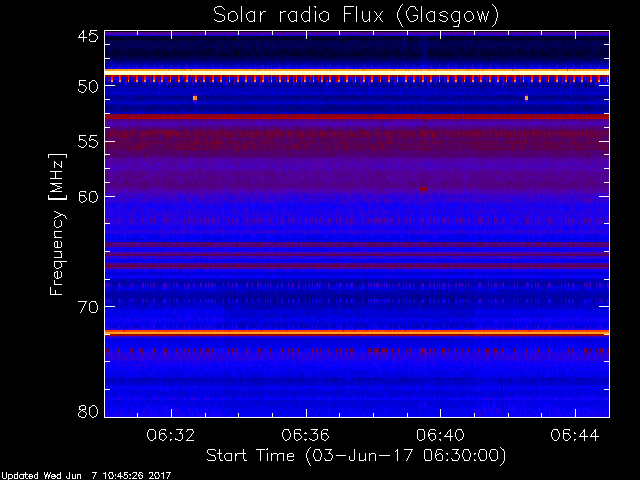Select the 'Frequency [MHz]' axis label
The image size is (640, 480).
[57, 224]
